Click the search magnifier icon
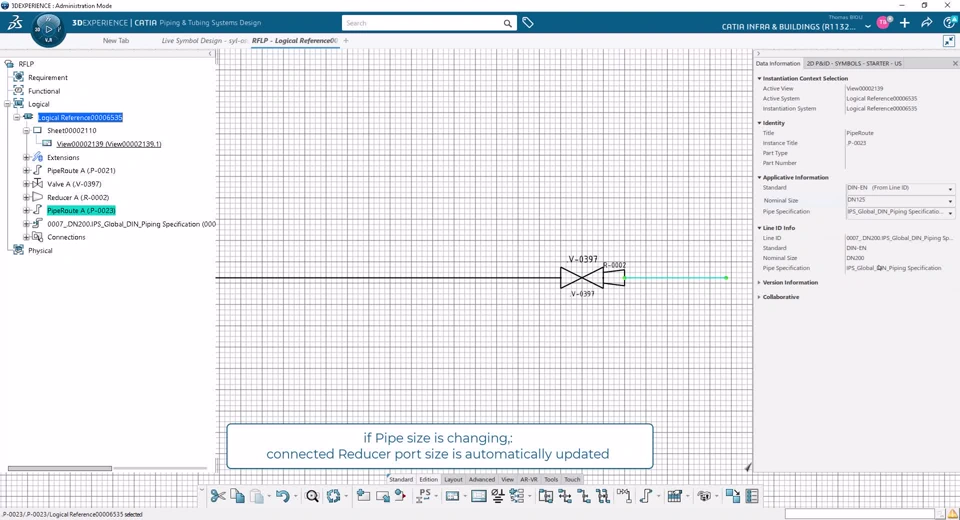 point(508,23)
